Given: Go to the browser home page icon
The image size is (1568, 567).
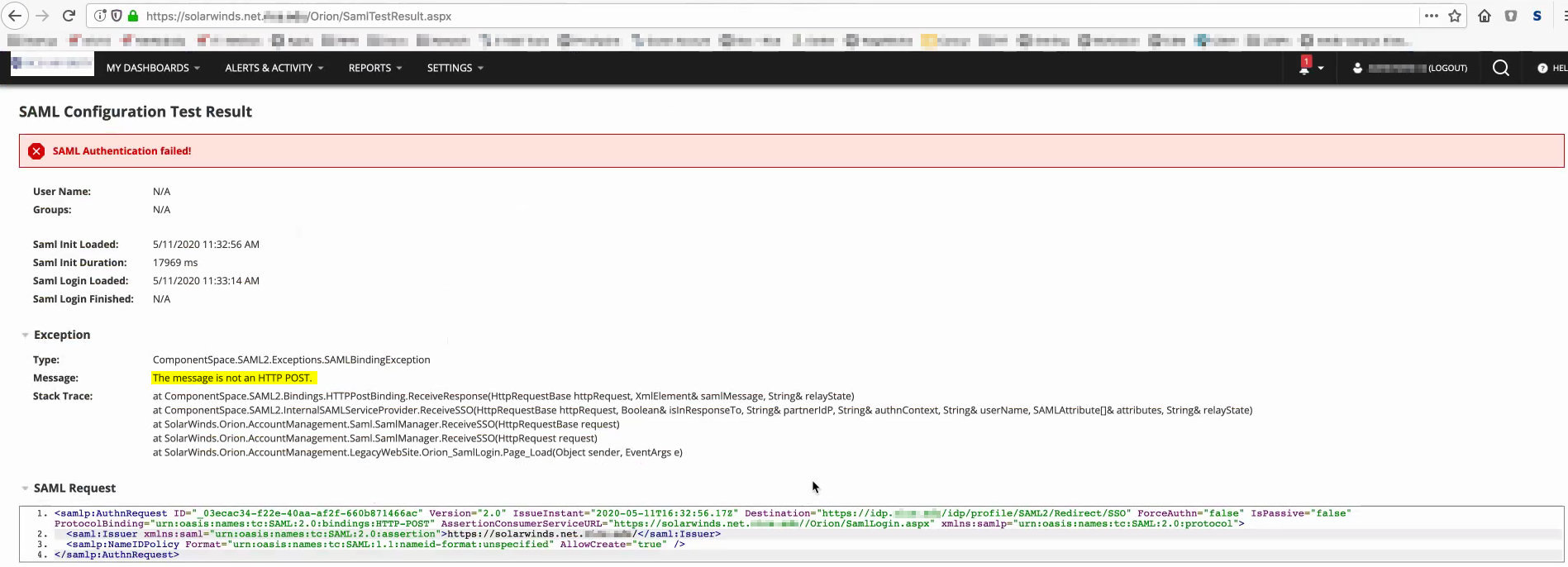Looking at the screenshot, I should [1485, 16].
